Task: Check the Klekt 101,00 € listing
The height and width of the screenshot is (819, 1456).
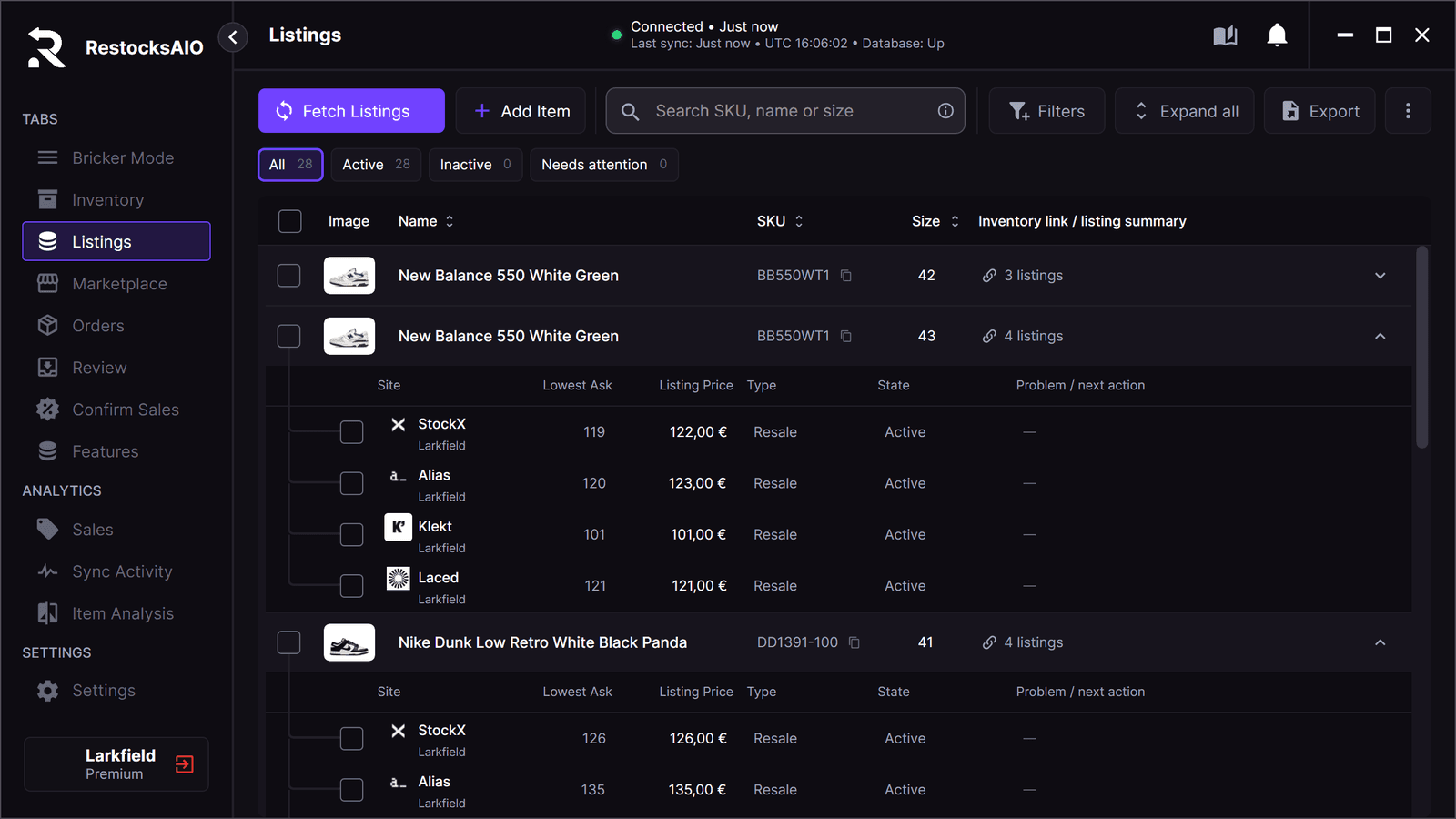Action: pos(351,535)
